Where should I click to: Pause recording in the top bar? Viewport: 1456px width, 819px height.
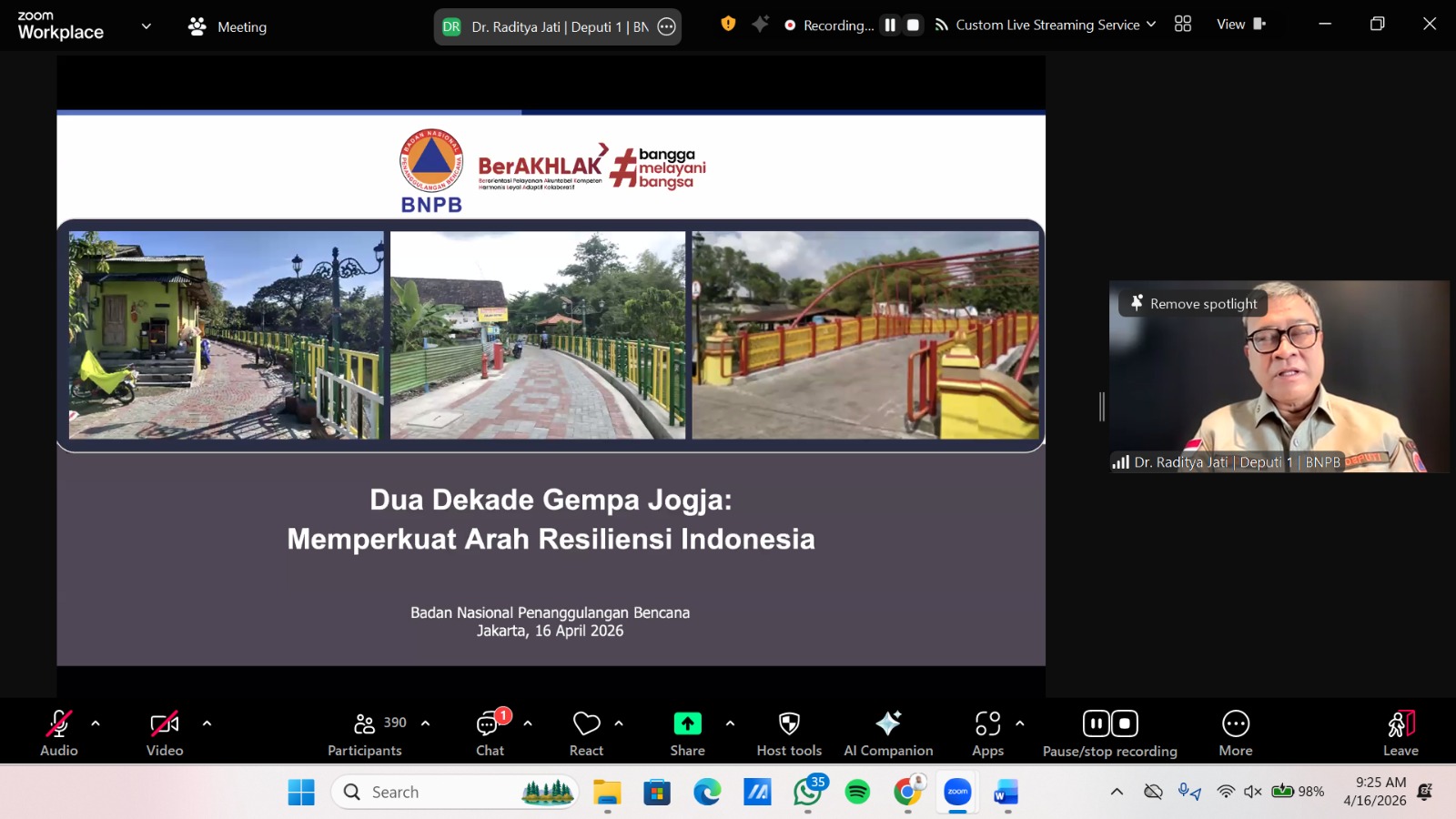point(890,25)
